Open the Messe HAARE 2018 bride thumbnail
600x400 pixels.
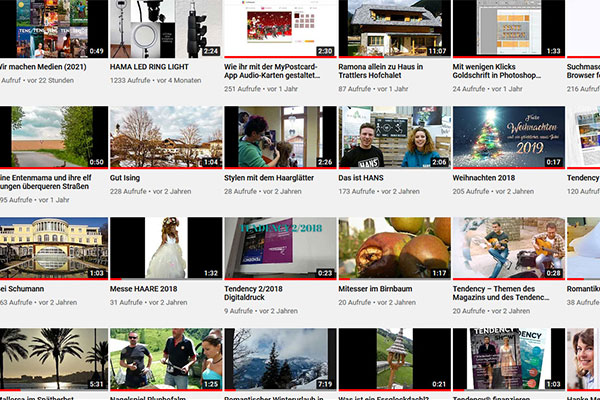(166, 248)
